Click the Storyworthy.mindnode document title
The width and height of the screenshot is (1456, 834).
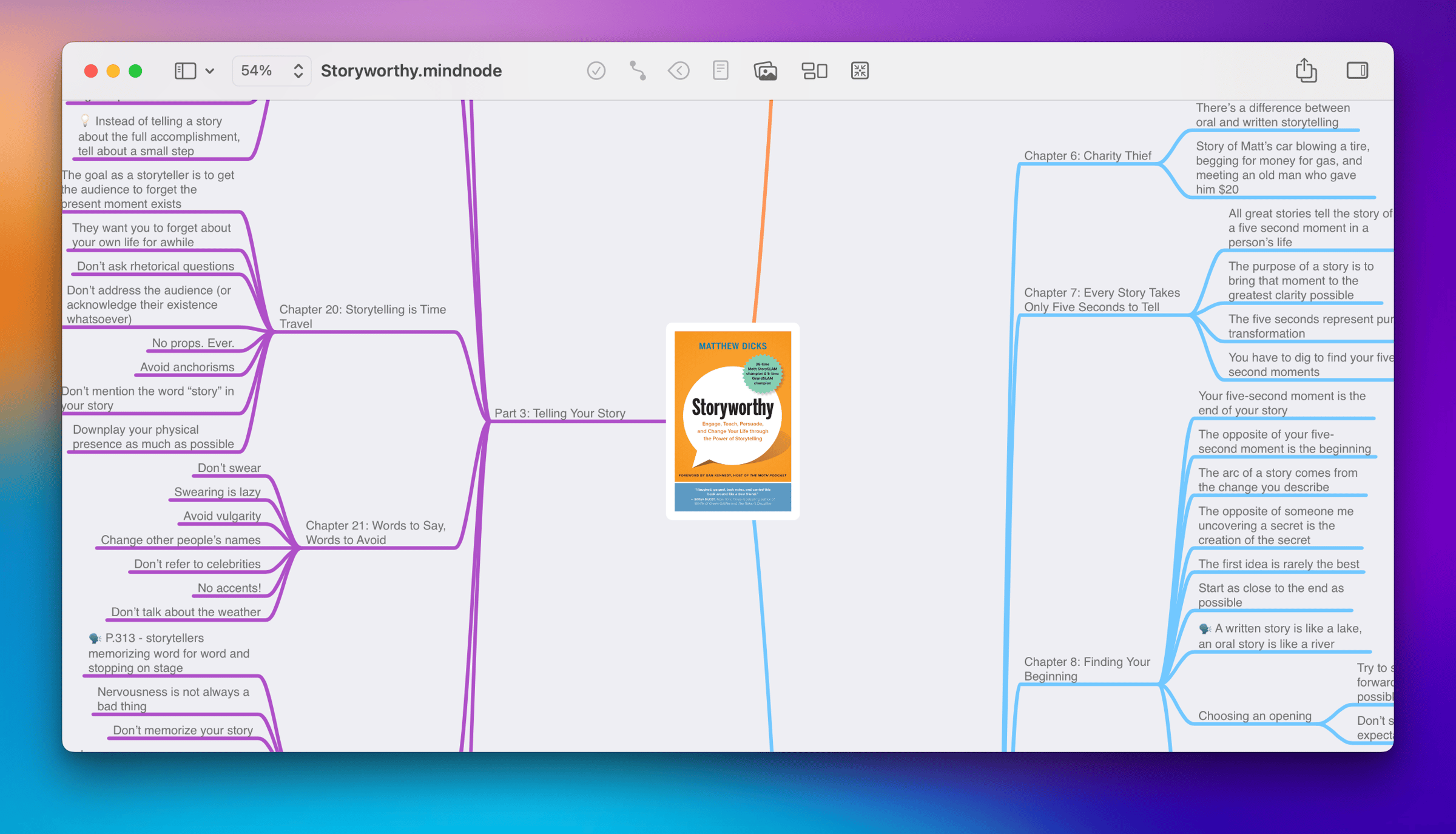click(411, 71)
